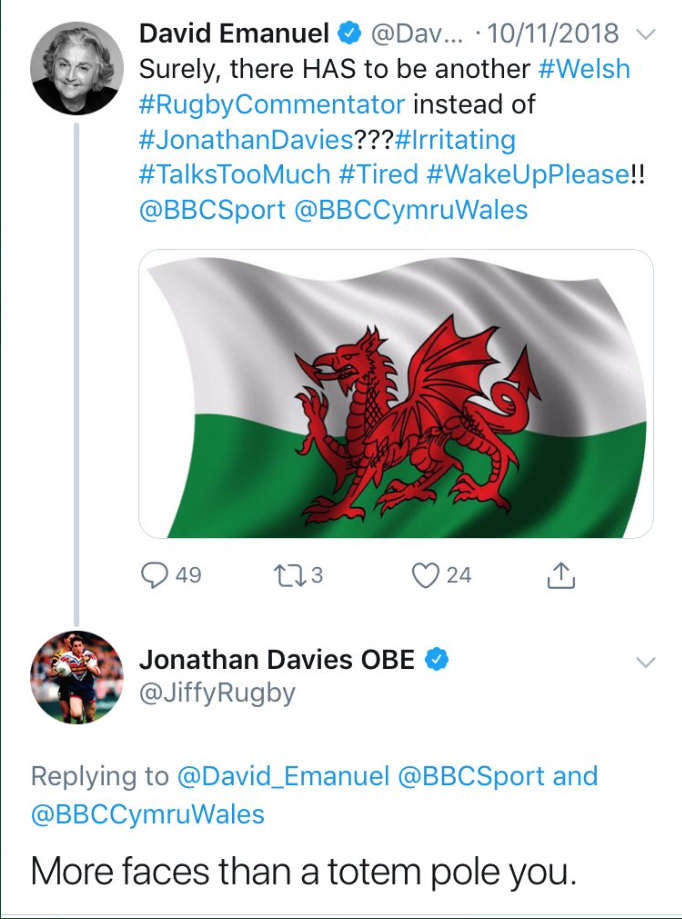Open @David_Emanuel in the replying-to line

pyautogui.click(x=284, y=776)
